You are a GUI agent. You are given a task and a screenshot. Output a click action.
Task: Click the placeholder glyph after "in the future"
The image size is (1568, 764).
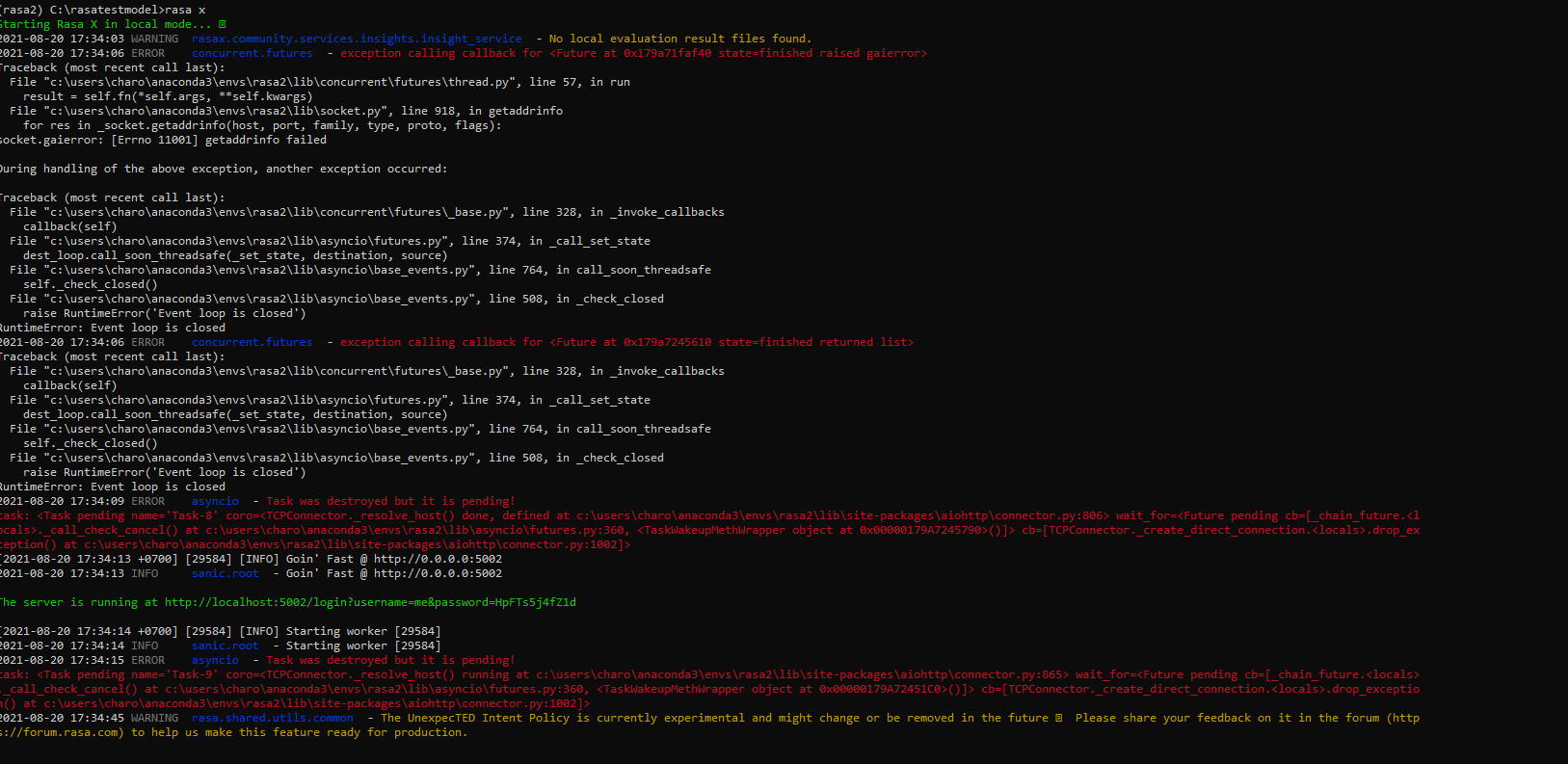tap(1059, 718)
